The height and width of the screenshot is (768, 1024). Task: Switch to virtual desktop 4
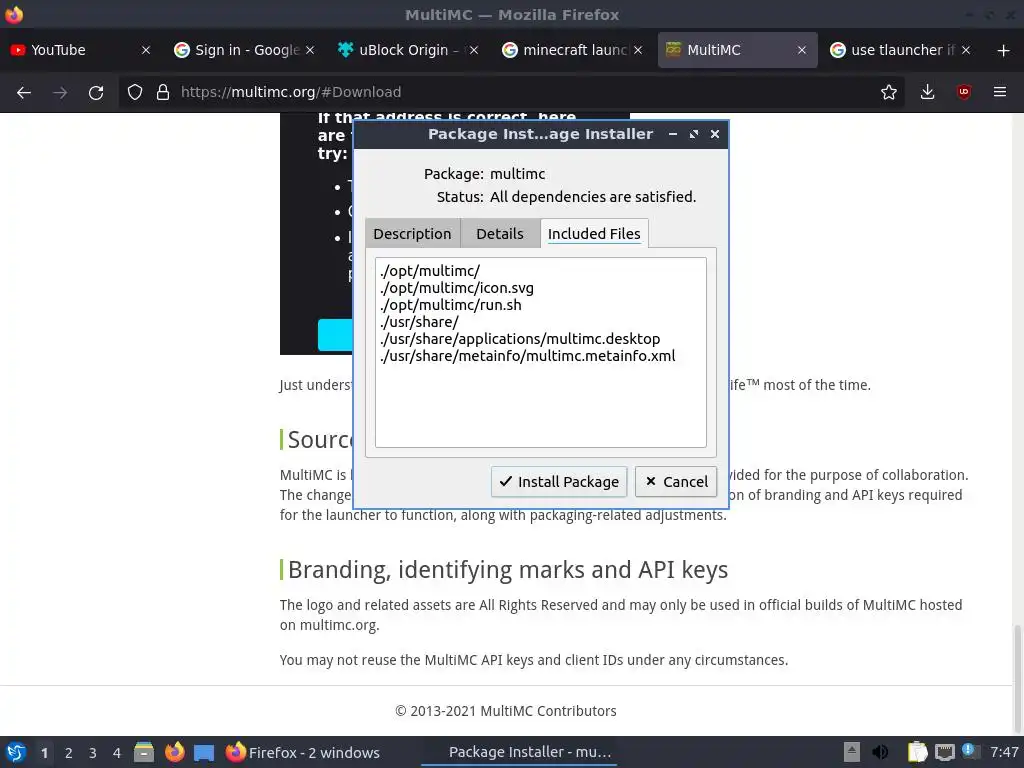coord(117,753)
